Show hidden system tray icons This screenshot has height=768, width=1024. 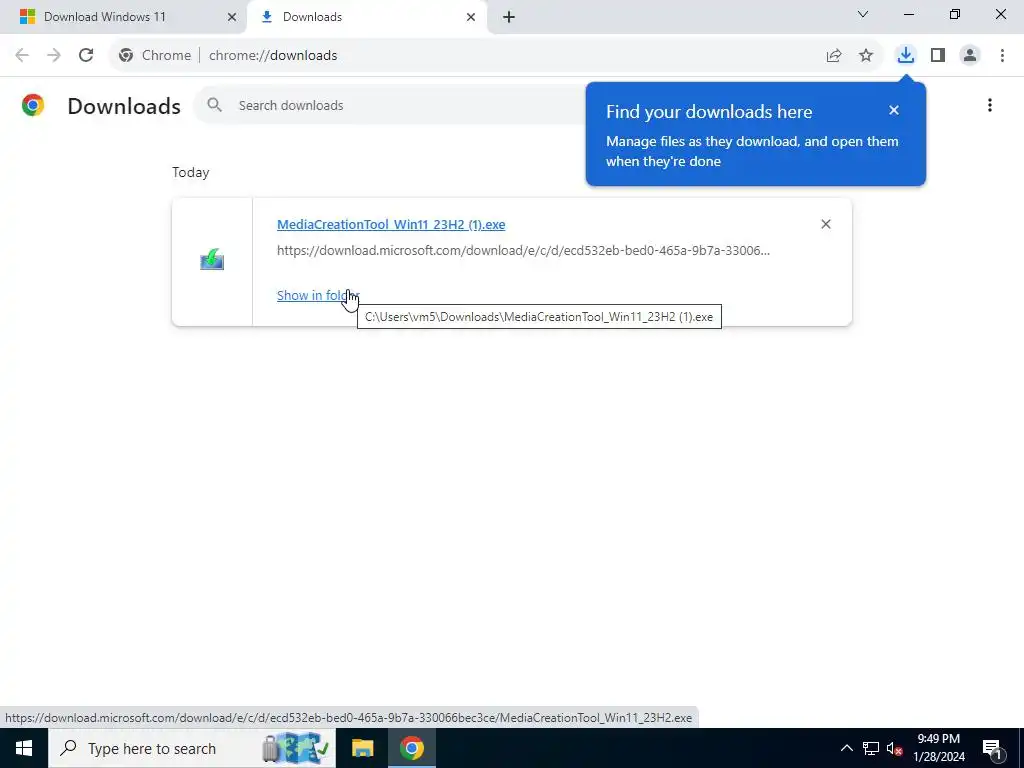click(x=846, y=748)
